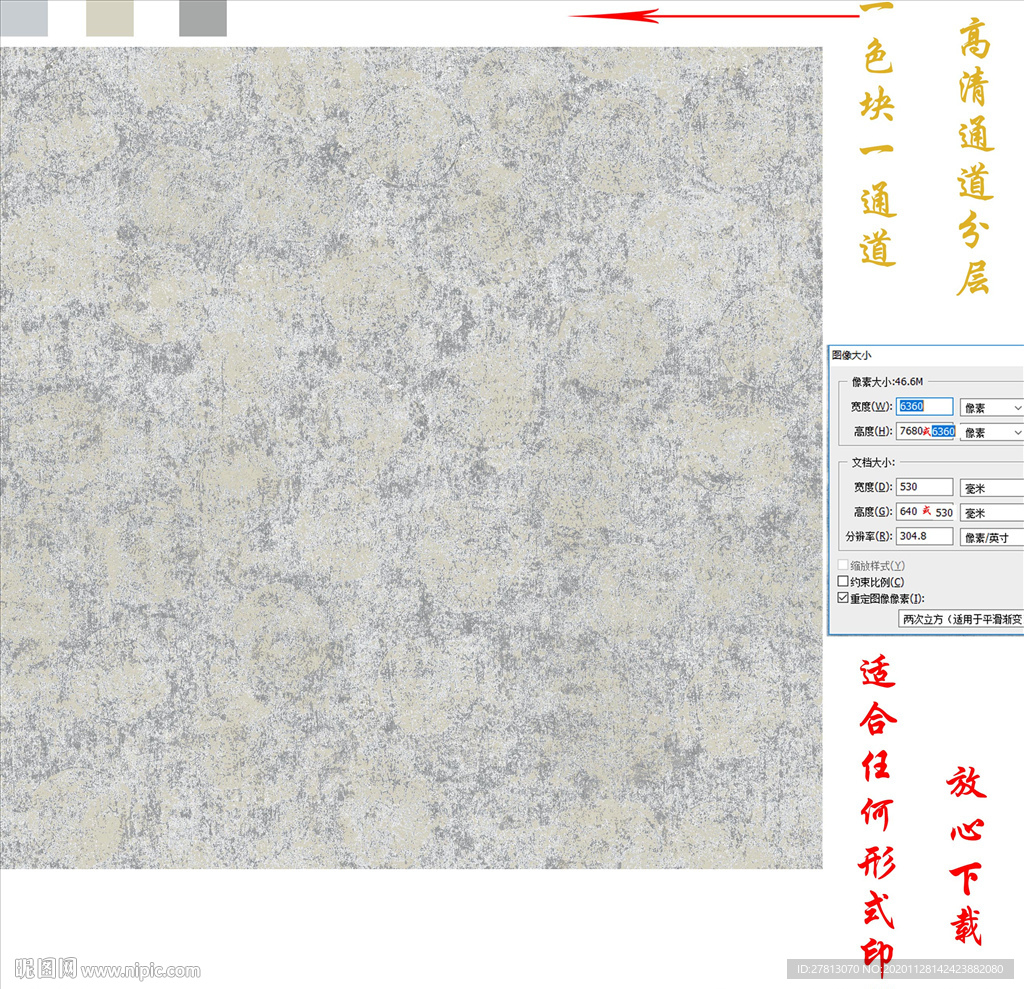This screenshot has width=1024, height=989.
Task: Click the resolution field showing 304.8
Action: (924, 536)
